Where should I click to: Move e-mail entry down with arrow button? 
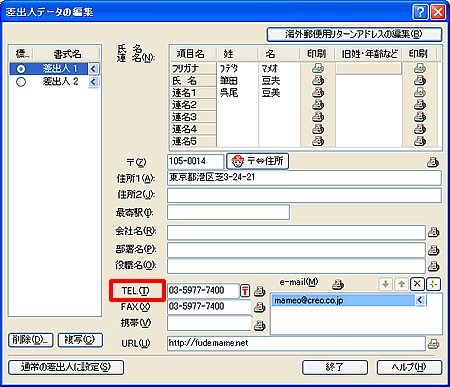click(386, 284)
